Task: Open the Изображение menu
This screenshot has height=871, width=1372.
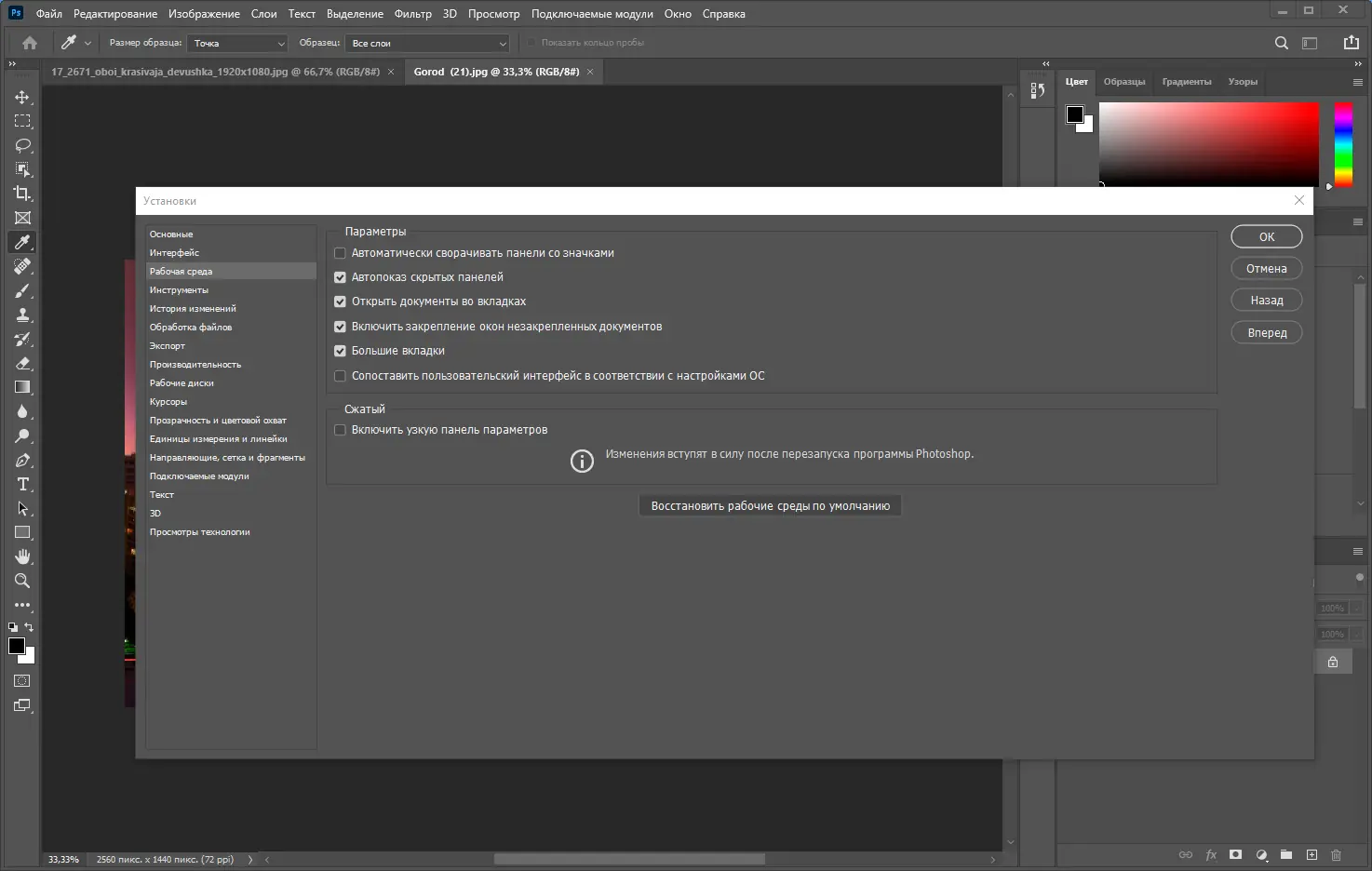Action: click(204, 14)
